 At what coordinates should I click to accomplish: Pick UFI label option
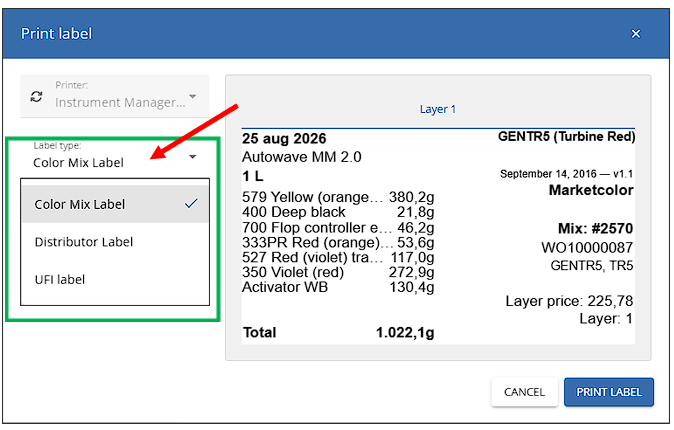point(115,279)
